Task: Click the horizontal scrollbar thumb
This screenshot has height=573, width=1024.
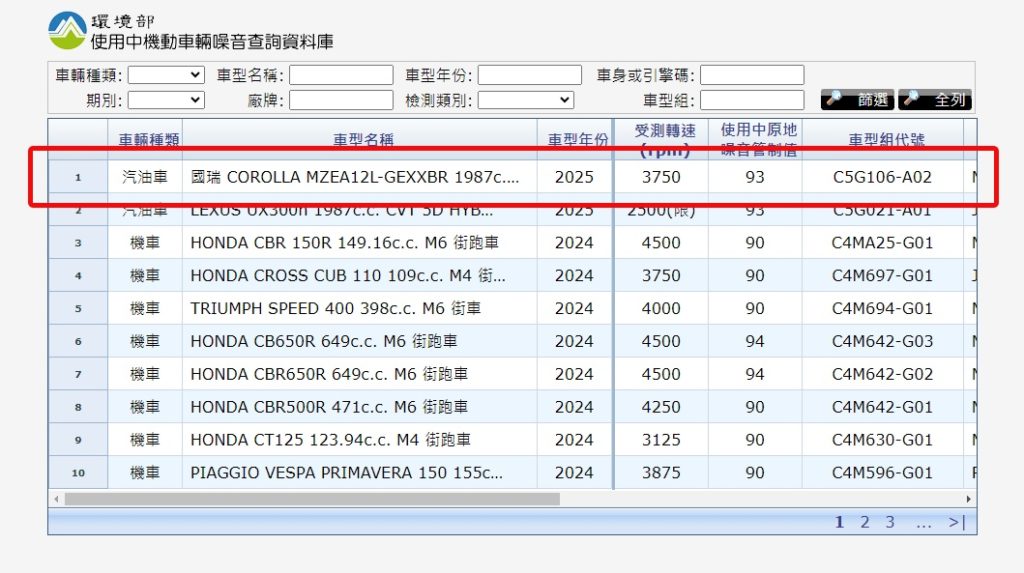Action: click(312, 499)
